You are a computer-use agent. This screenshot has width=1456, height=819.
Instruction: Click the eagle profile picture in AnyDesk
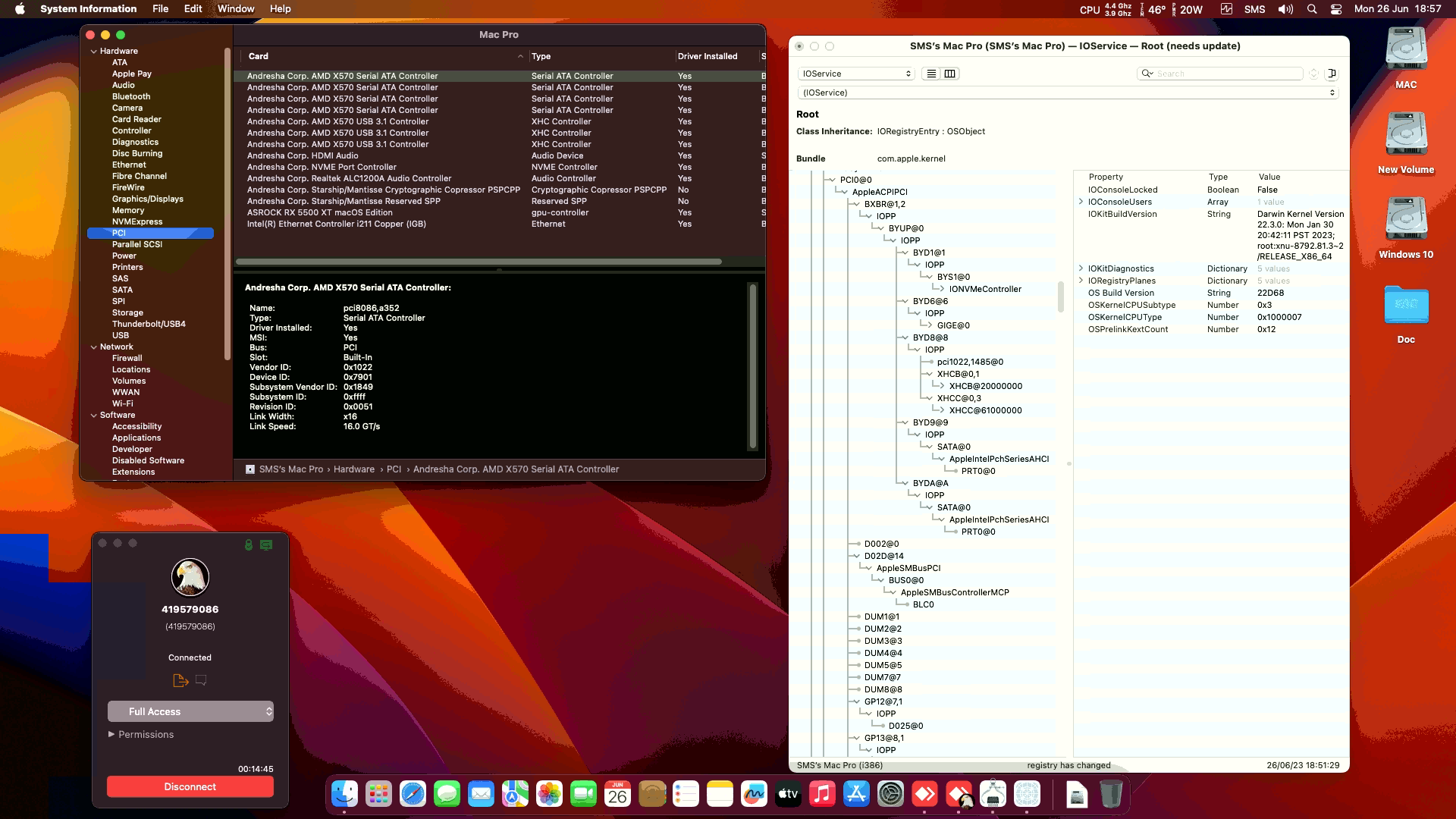tap(190, 577)
